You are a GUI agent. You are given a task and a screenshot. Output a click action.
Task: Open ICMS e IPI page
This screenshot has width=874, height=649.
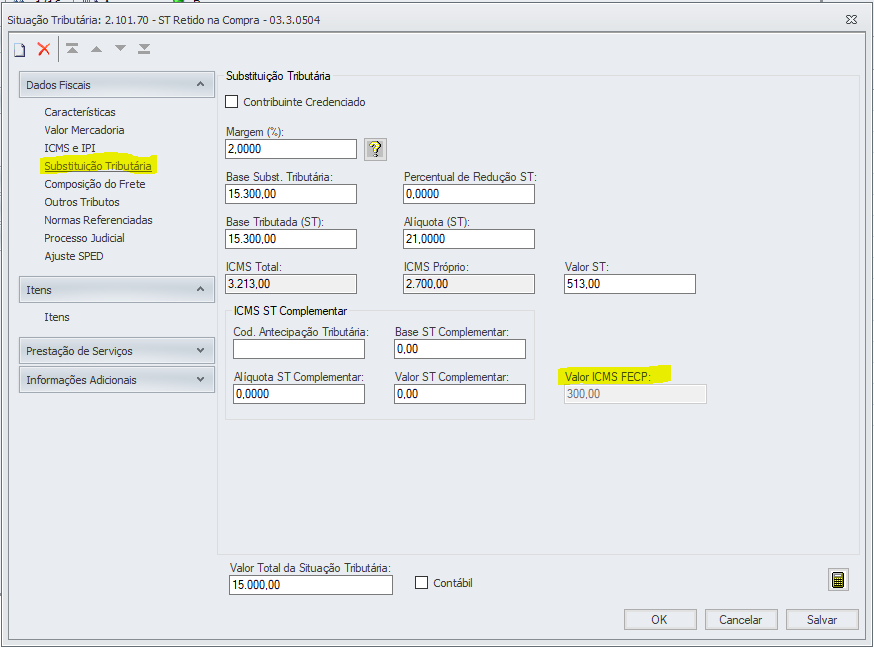click(x=70, y=148)
